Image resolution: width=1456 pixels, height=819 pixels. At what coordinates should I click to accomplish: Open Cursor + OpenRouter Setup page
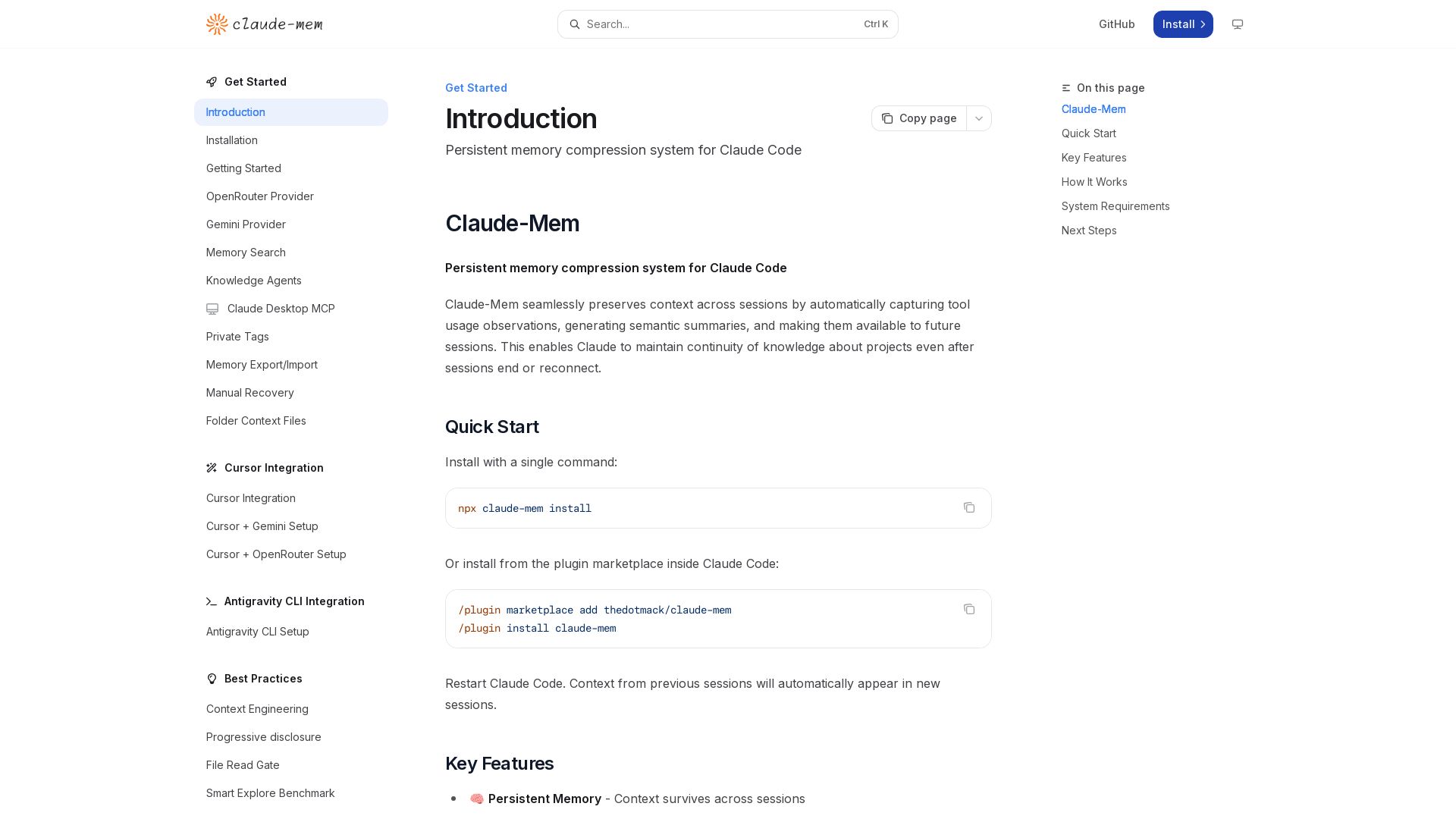(x=291, y=554)
